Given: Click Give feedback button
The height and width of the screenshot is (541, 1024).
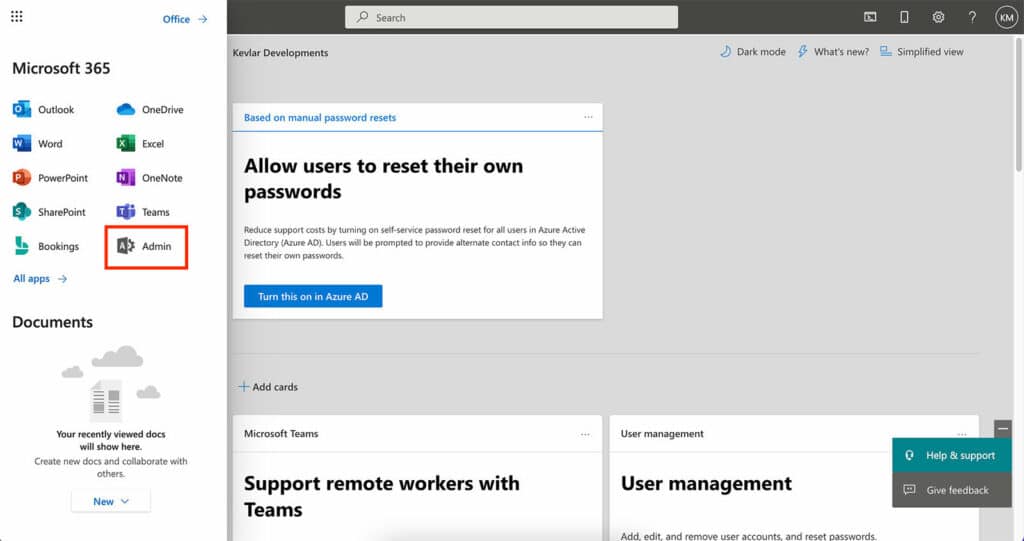Looking at the screenshot, I should point(952,490).
